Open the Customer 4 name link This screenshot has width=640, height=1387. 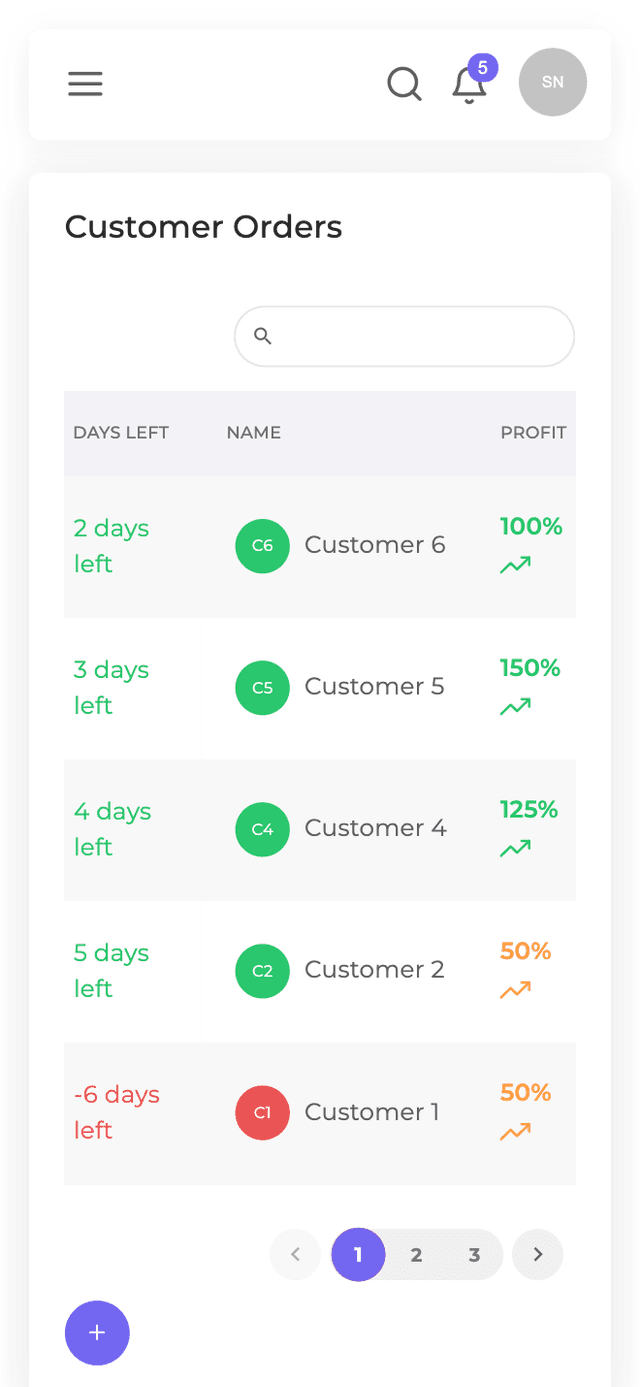pyautogui.click(x=375, y=828)
